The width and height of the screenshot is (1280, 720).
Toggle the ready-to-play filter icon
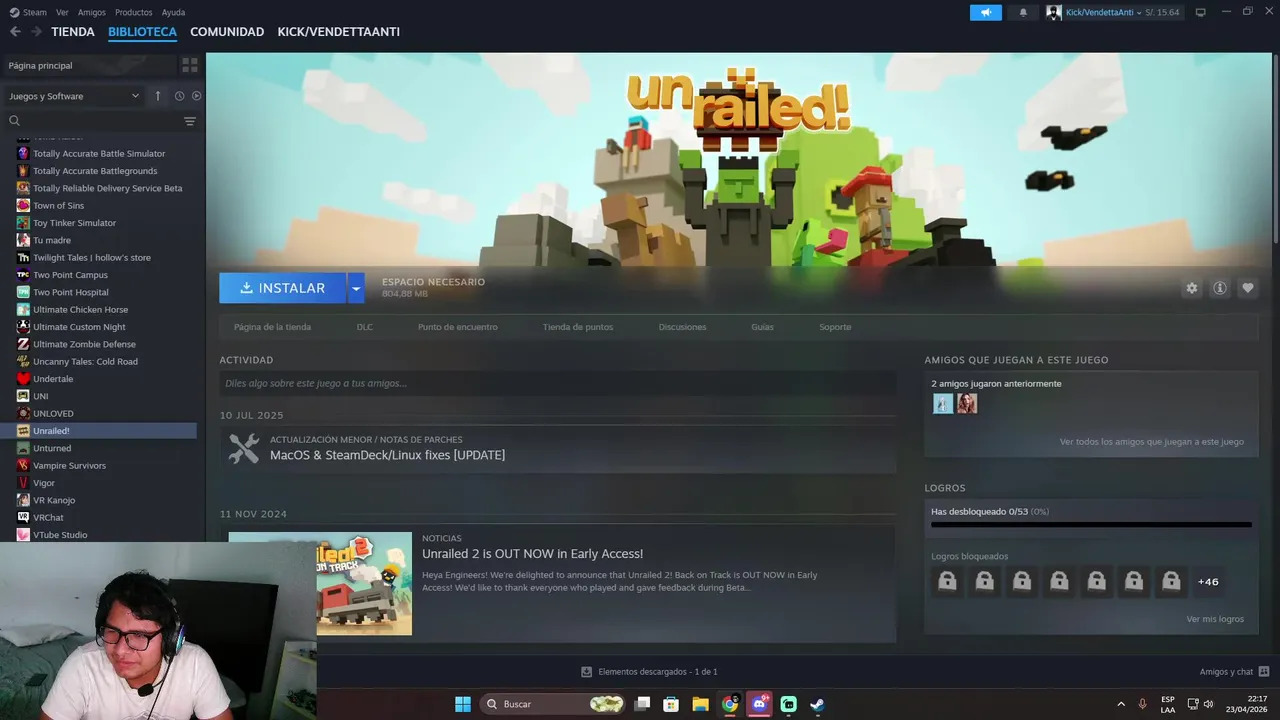pyautogui.click(x=197, y=96)
